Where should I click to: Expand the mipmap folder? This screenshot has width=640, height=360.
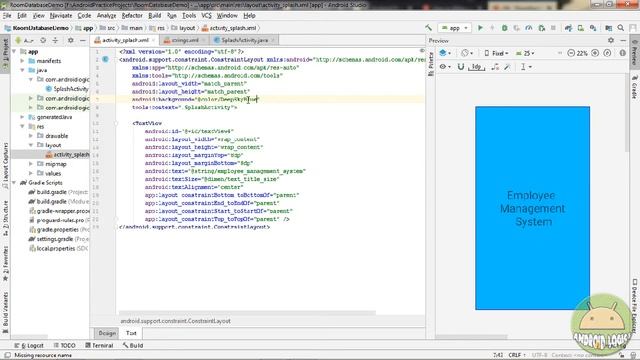[x=31, y=164]
